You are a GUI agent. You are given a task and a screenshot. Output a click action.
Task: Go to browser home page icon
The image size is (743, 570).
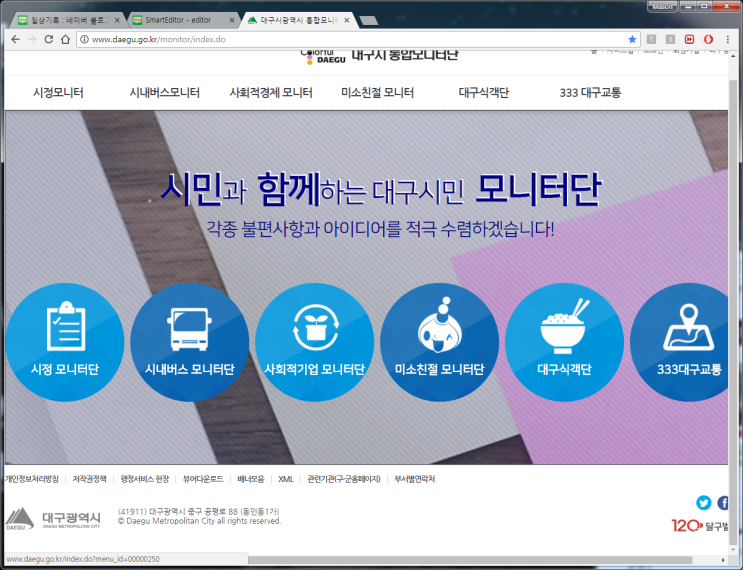pos(65,39)
